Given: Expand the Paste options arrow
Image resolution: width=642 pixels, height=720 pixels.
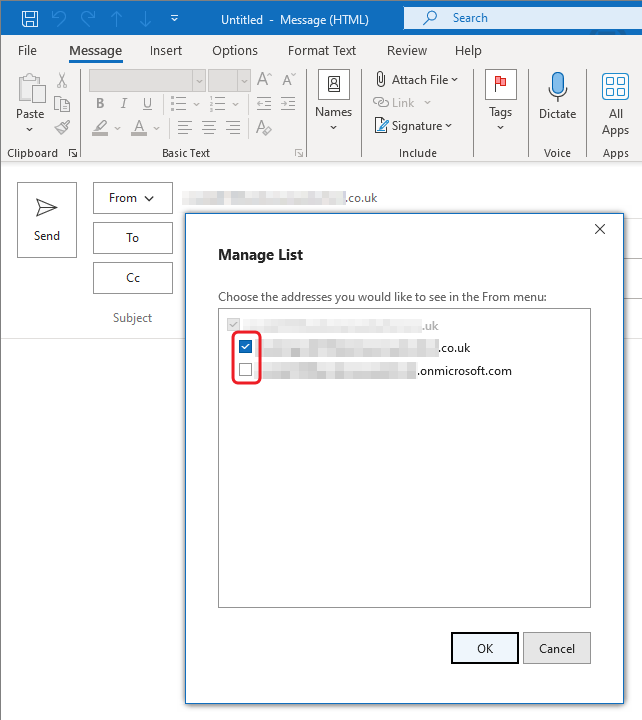Looking at the screenshot, I should pos(30,129).
